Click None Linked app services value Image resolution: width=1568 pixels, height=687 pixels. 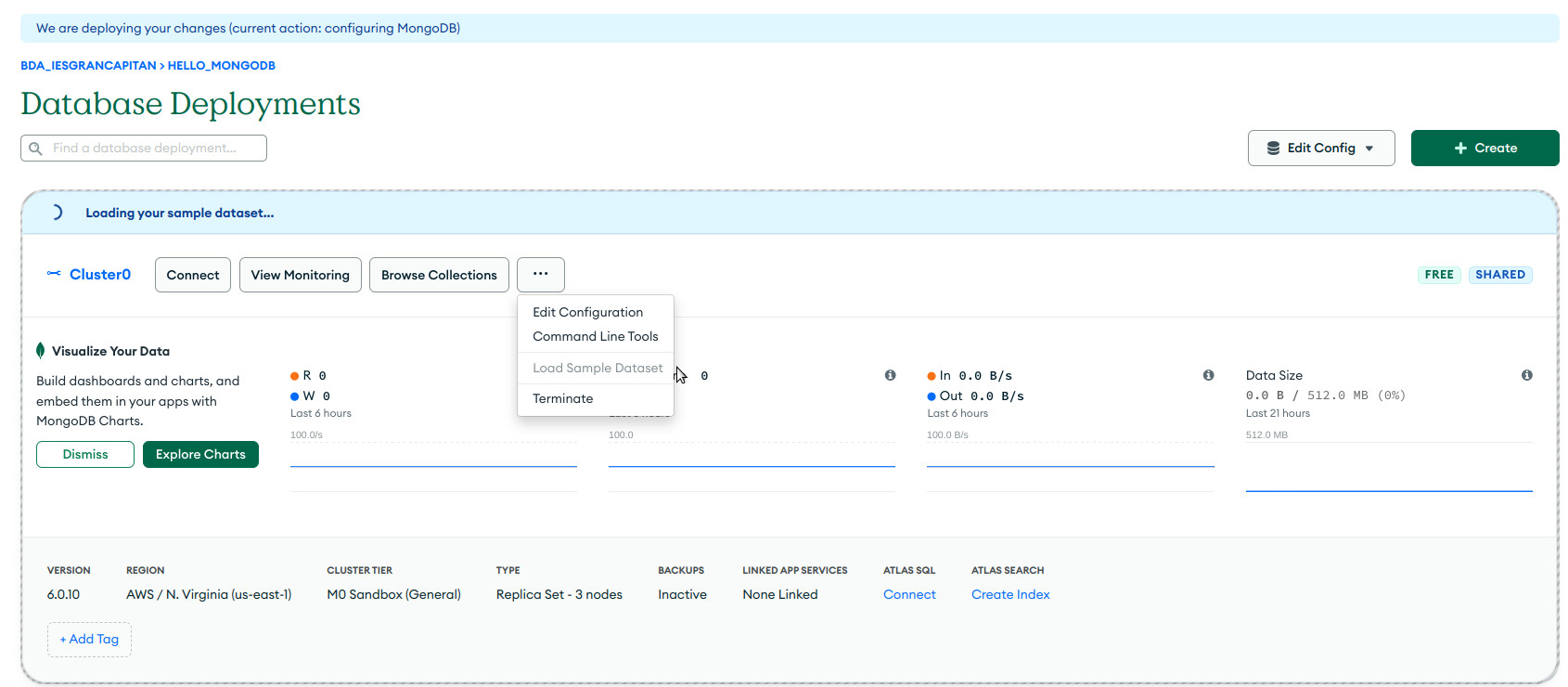tap(780, 594)
